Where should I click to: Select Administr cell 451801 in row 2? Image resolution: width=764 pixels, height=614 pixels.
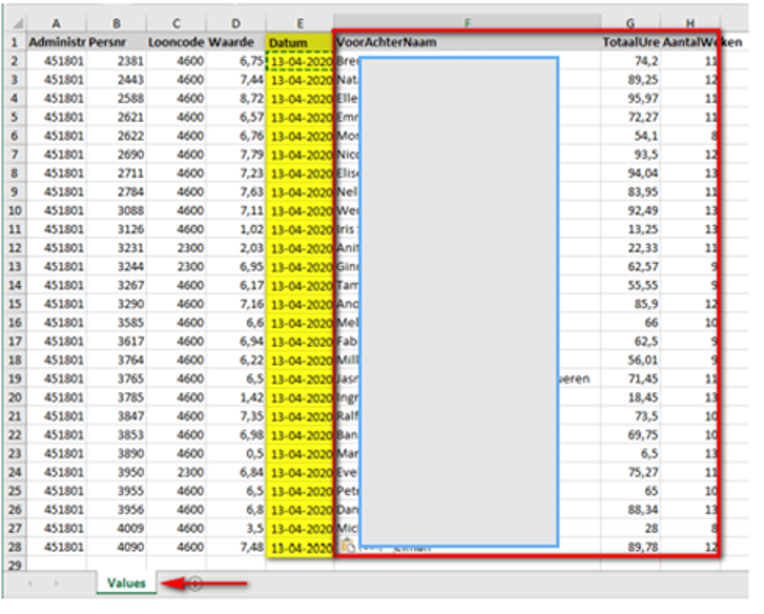[57, 61]
